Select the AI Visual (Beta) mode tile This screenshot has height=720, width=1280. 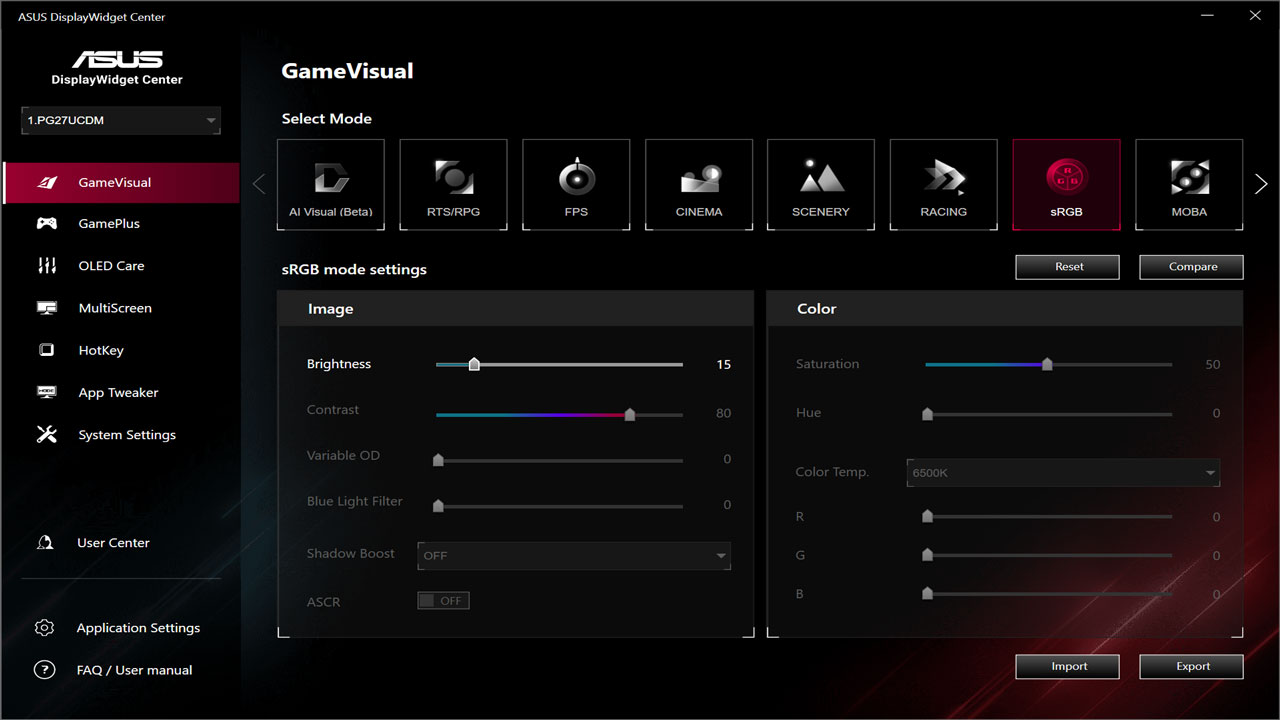coord(331,185)
